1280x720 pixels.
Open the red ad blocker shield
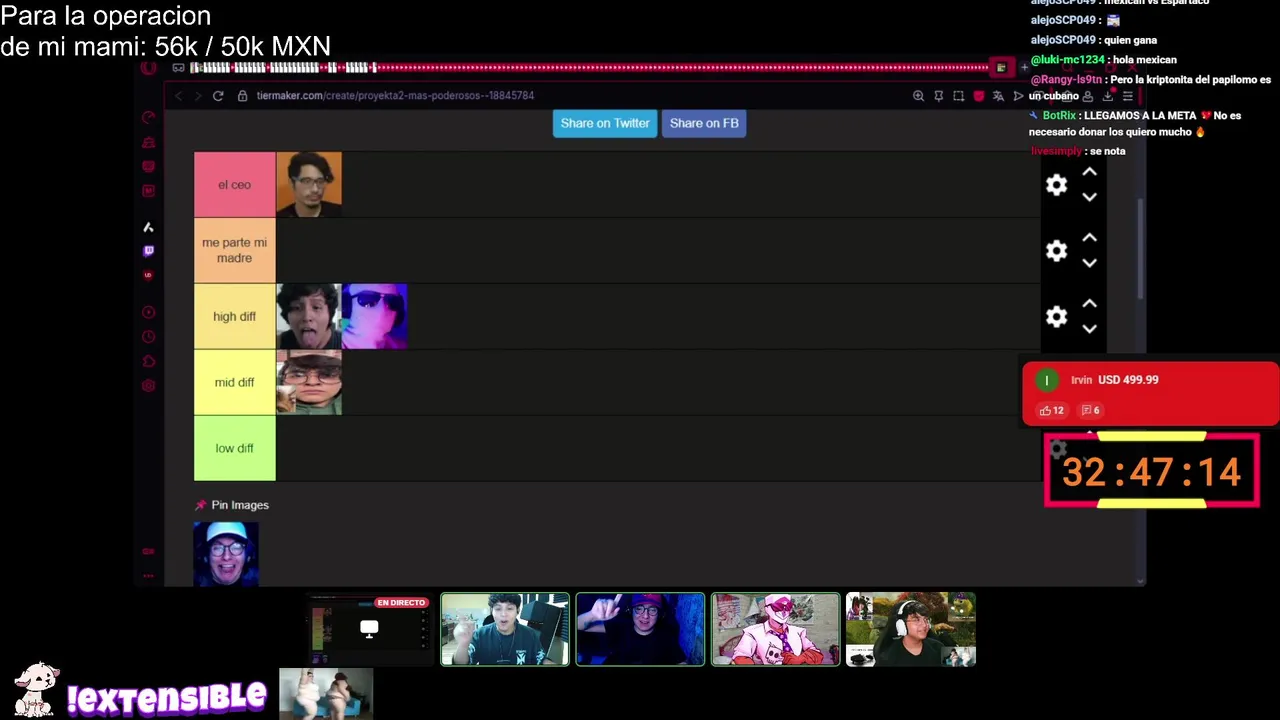coord(978,96)
